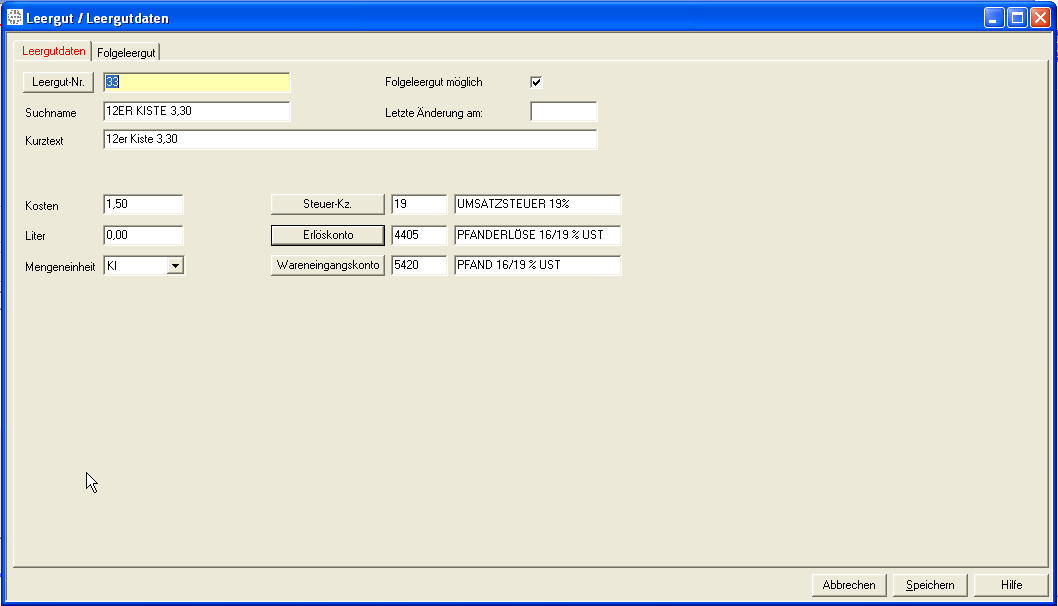Expand the Mengeneinheit dropdown arrow
The image size is (1058, 606).
coord(175,266)
